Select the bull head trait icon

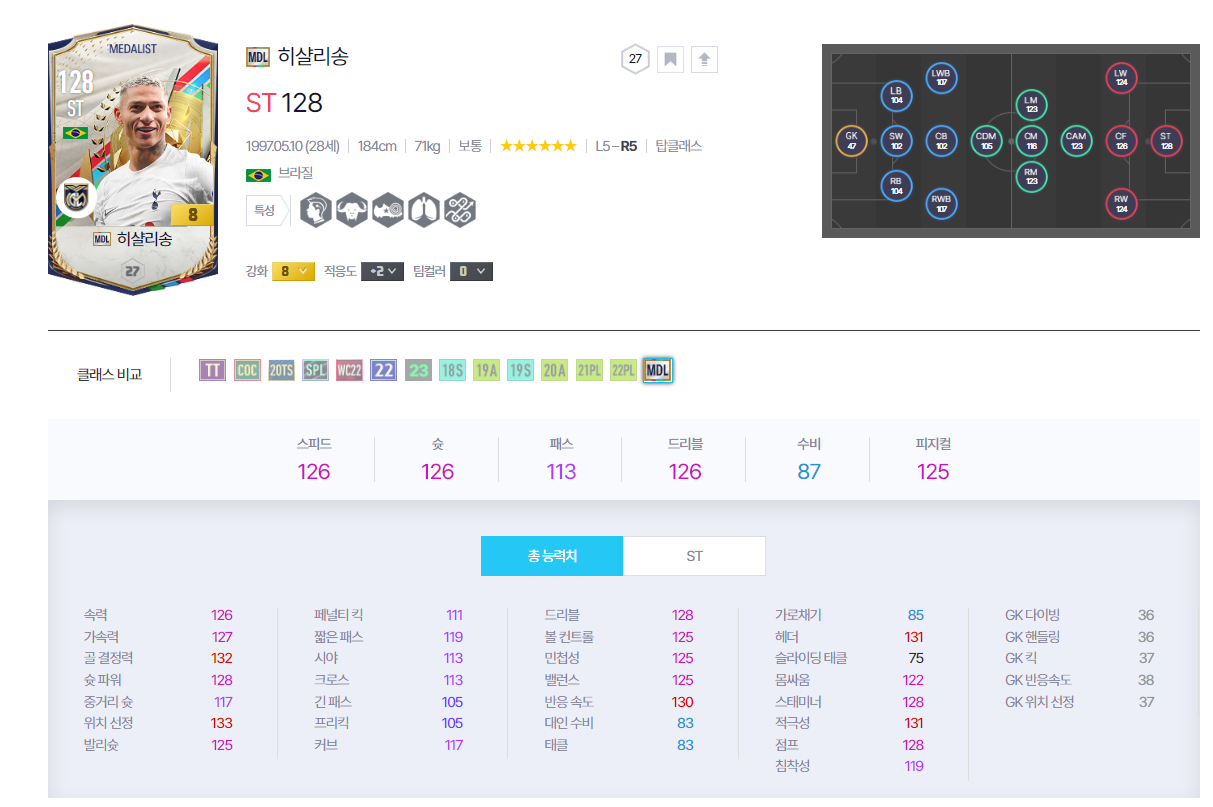[x=352, y=209]
